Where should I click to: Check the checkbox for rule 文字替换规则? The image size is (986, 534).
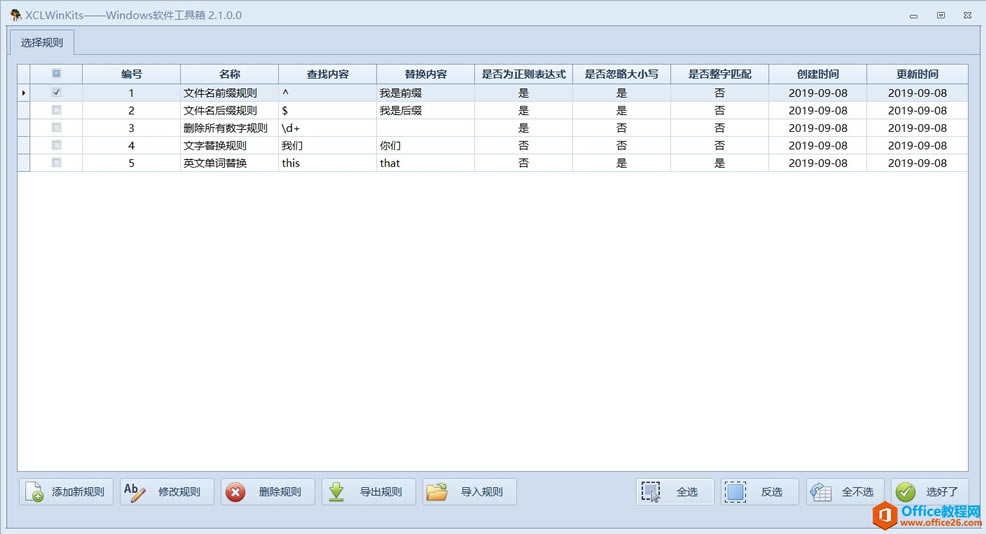[x=57, y=145]
